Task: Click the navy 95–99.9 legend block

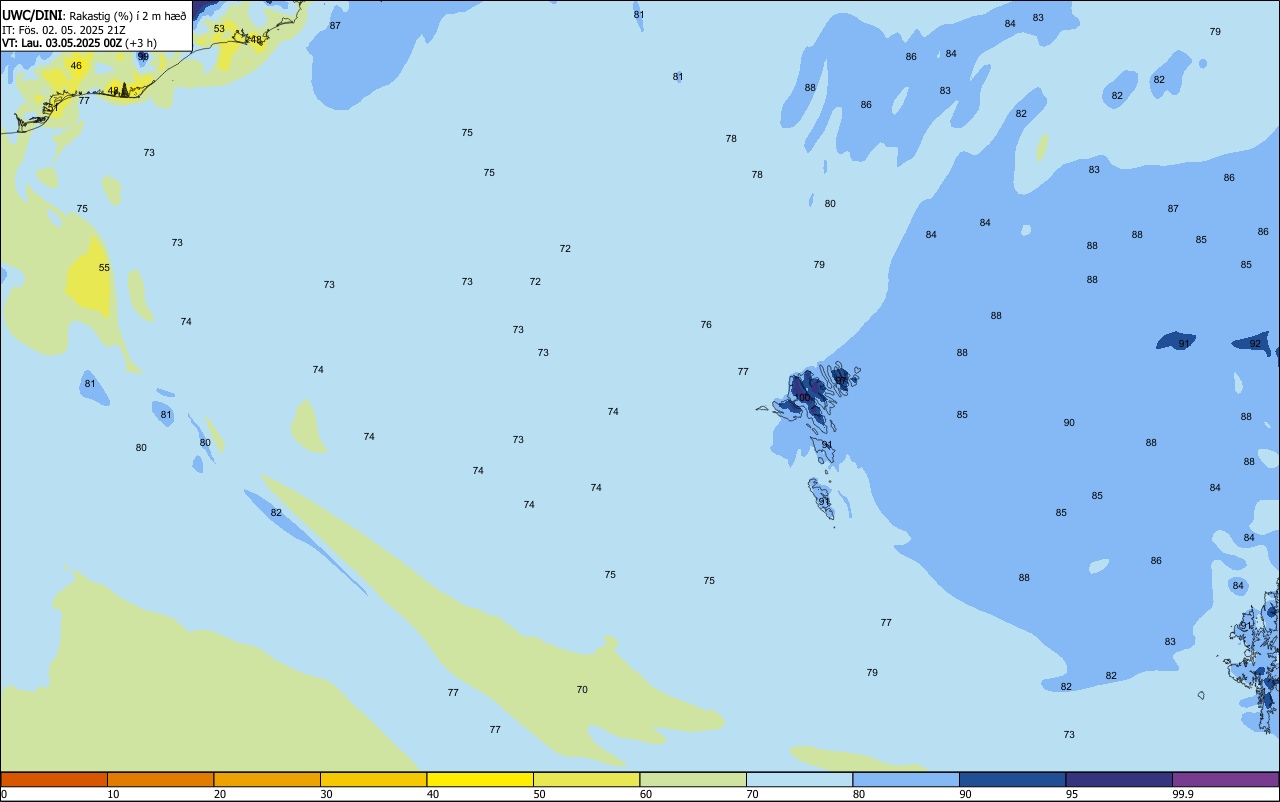Action: point(1119,779)
